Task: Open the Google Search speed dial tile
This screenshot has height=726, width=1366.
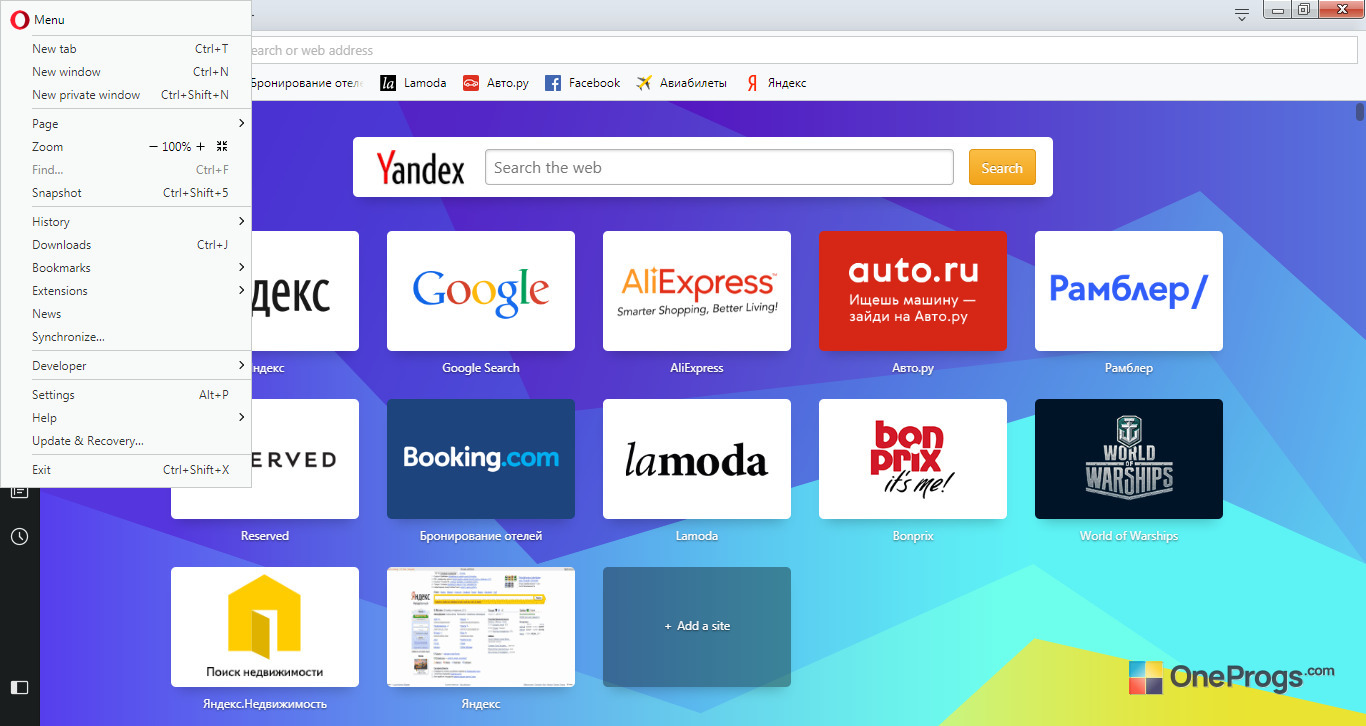Action: (x=481, y=291)
